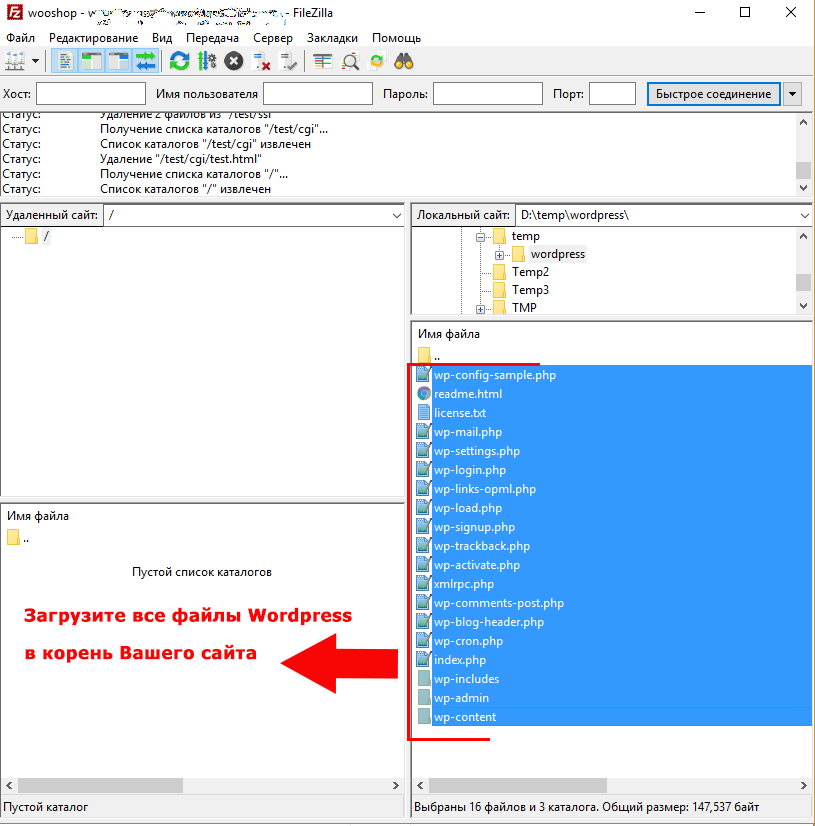Viewport: 815px width, 826px height.
Task: Expand the TMP folder node
Action: pyautogui.click(x=480, y=309)
